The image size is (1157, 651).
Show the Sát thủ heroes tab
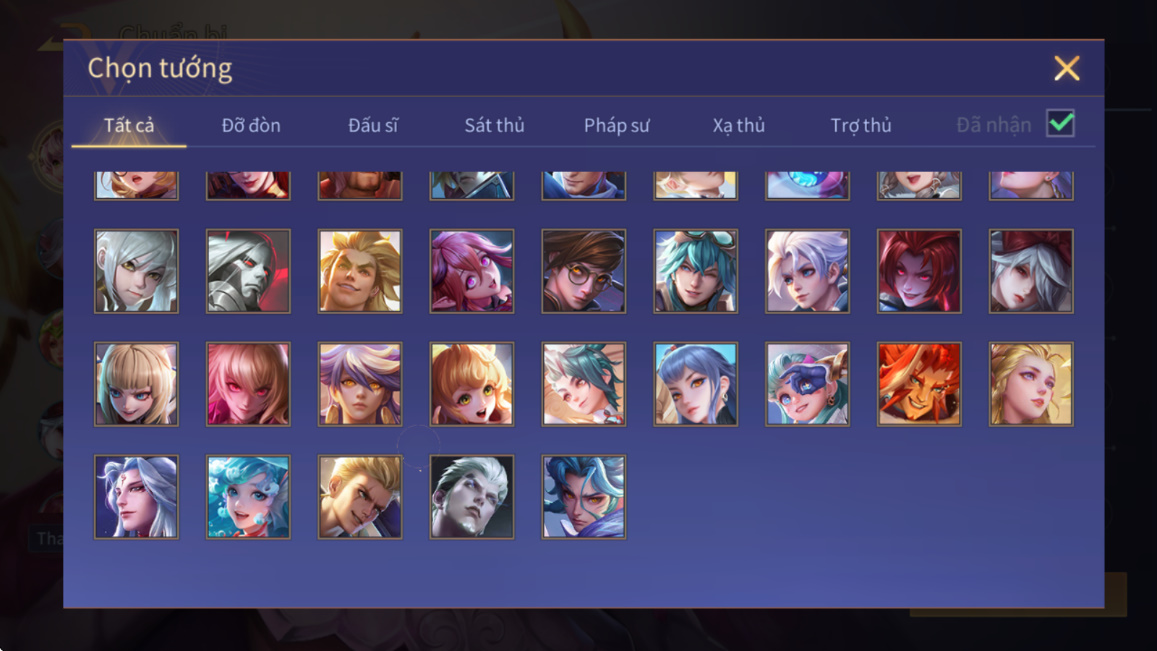coord(494,125)
